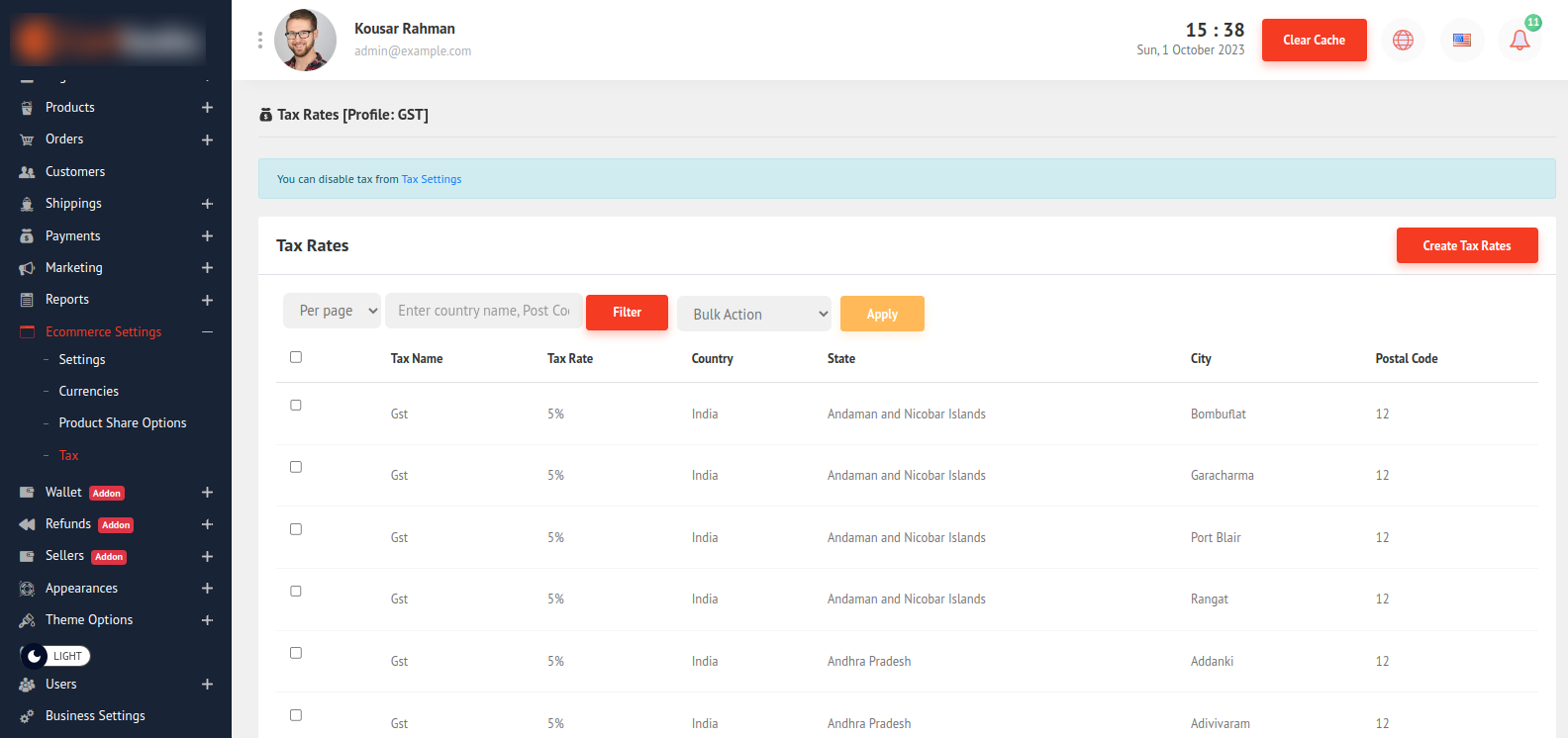The width and height of the screenshot is (1568, 738).
Task: Click the country name search field
Action: tap(483, 311)
